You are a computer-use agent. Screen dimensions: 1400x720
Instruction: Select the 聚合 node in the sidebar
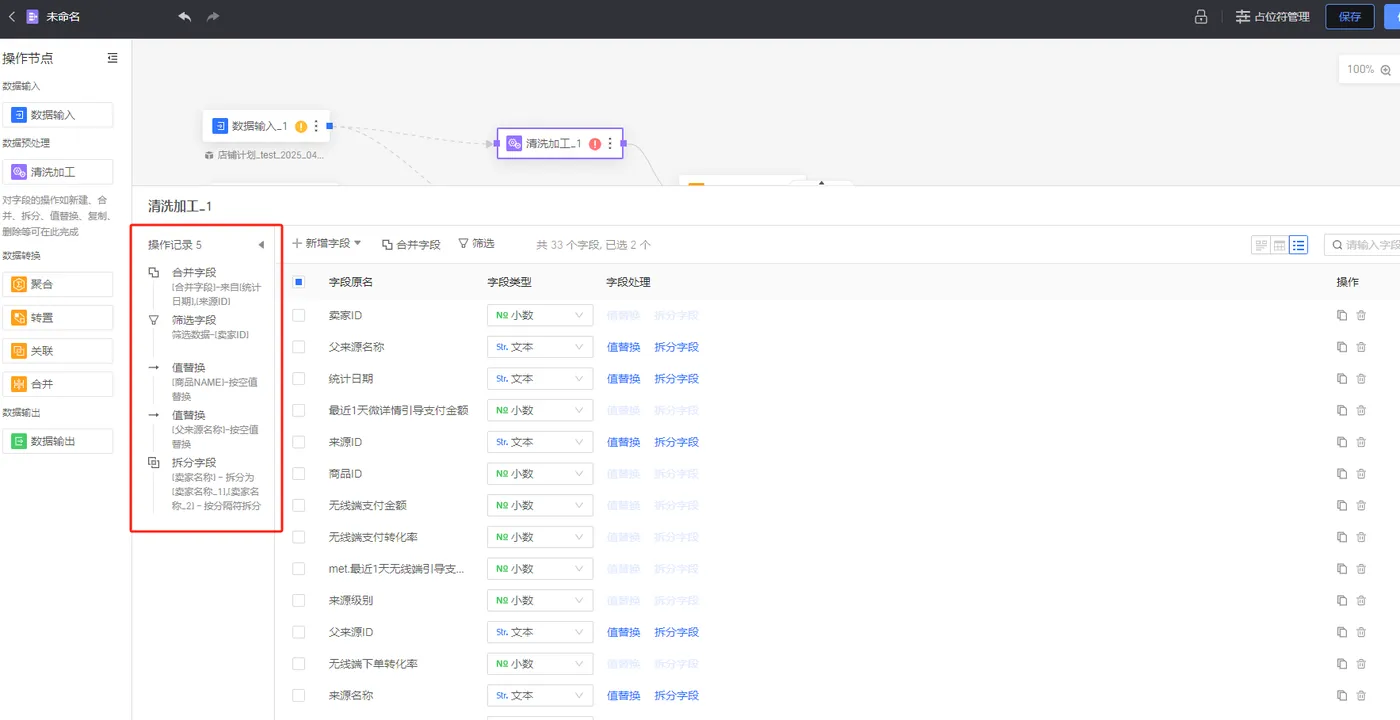tap(58, 285)
